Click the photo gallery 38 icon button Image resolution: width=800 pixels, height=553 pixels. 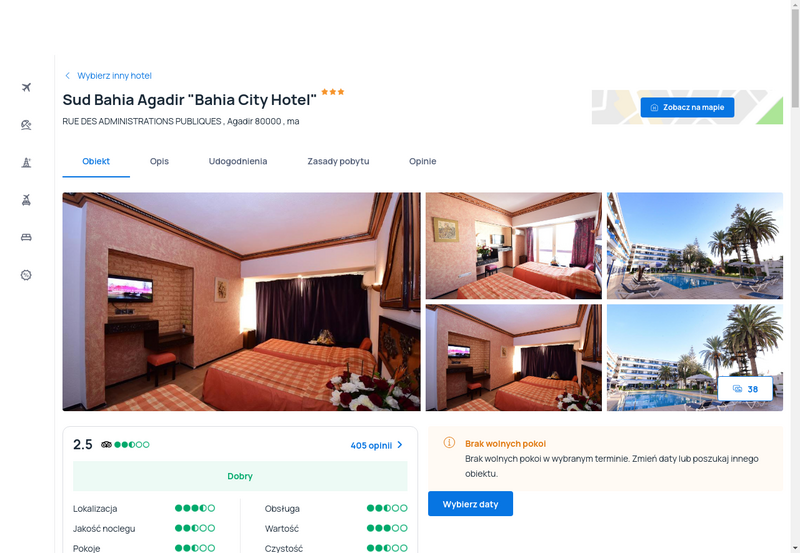point(745,389)
